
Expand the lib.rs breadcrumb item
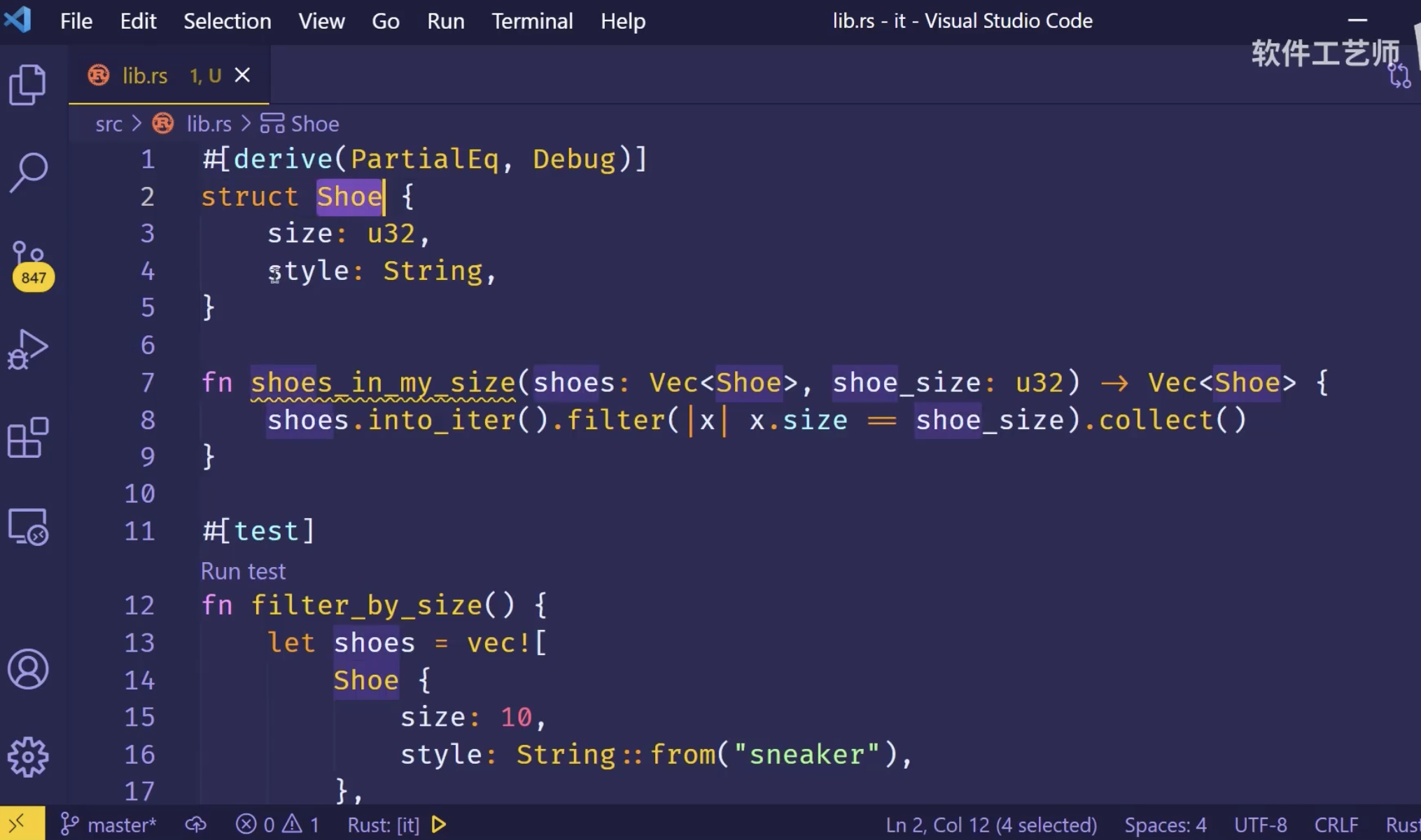[x=208, y=124]
